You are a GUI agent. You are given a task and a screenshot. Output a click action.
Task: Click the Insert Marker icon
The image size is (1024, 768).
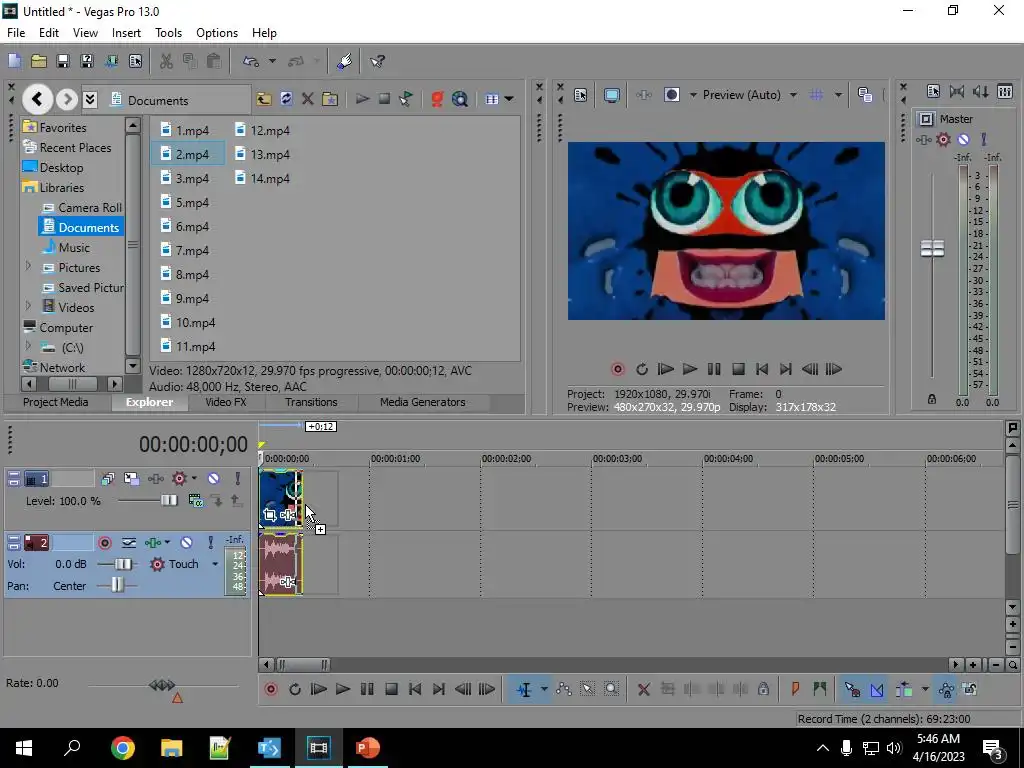[795, 689]
